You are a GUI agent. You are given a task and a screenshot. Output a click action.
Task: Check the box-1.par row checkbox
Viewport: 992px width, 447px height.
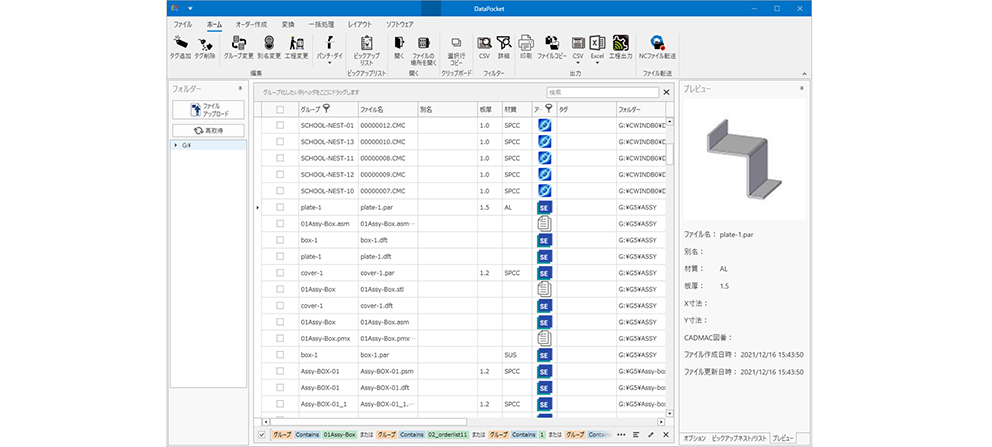(280, 355)
